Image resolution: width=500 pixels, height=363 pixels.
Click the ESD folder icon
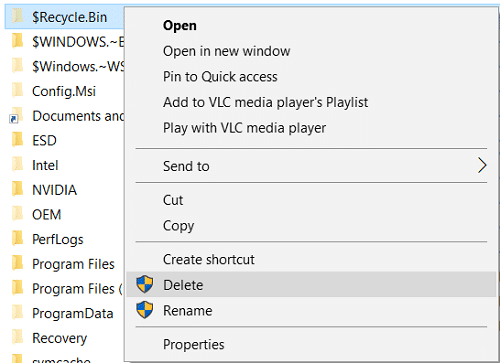[x=17, y=140]
